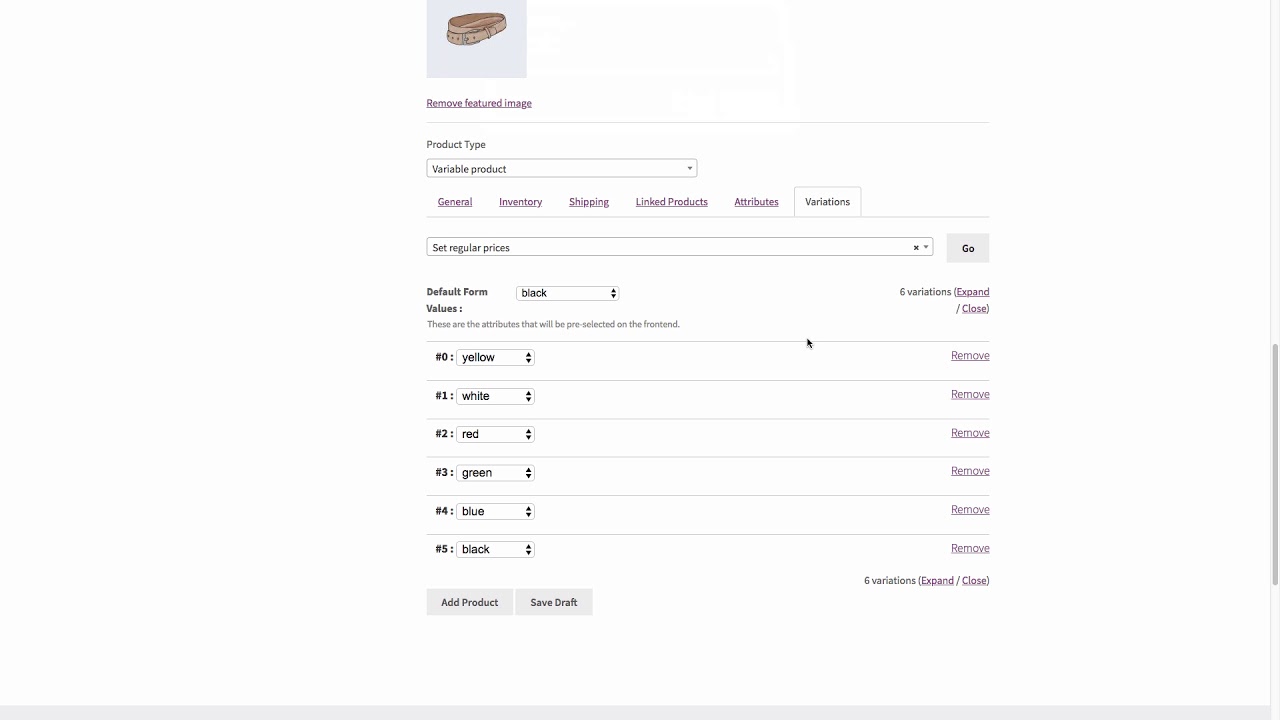Open variation #2 dropdown showing red

tap(495, 434)
